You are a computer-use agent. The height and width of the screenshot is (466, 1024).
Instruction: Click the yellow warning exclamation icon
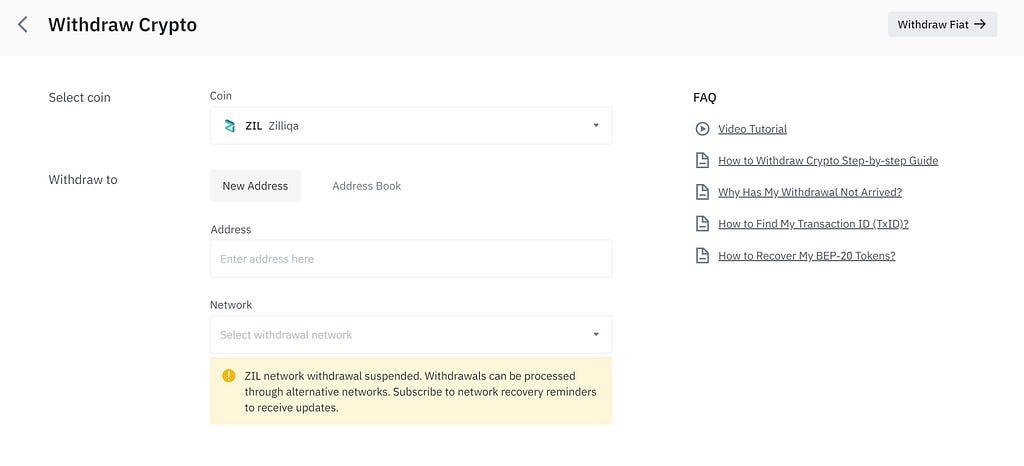(x=229, y=376)
